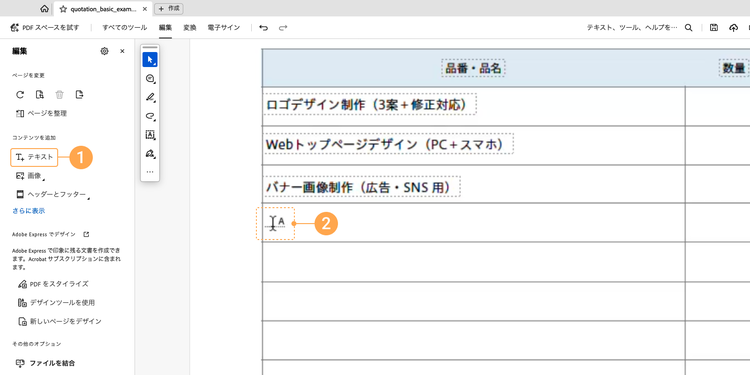Select the 編集 menu tab
This screenshot has width=750, height=375.
click(x=165, y=28)
